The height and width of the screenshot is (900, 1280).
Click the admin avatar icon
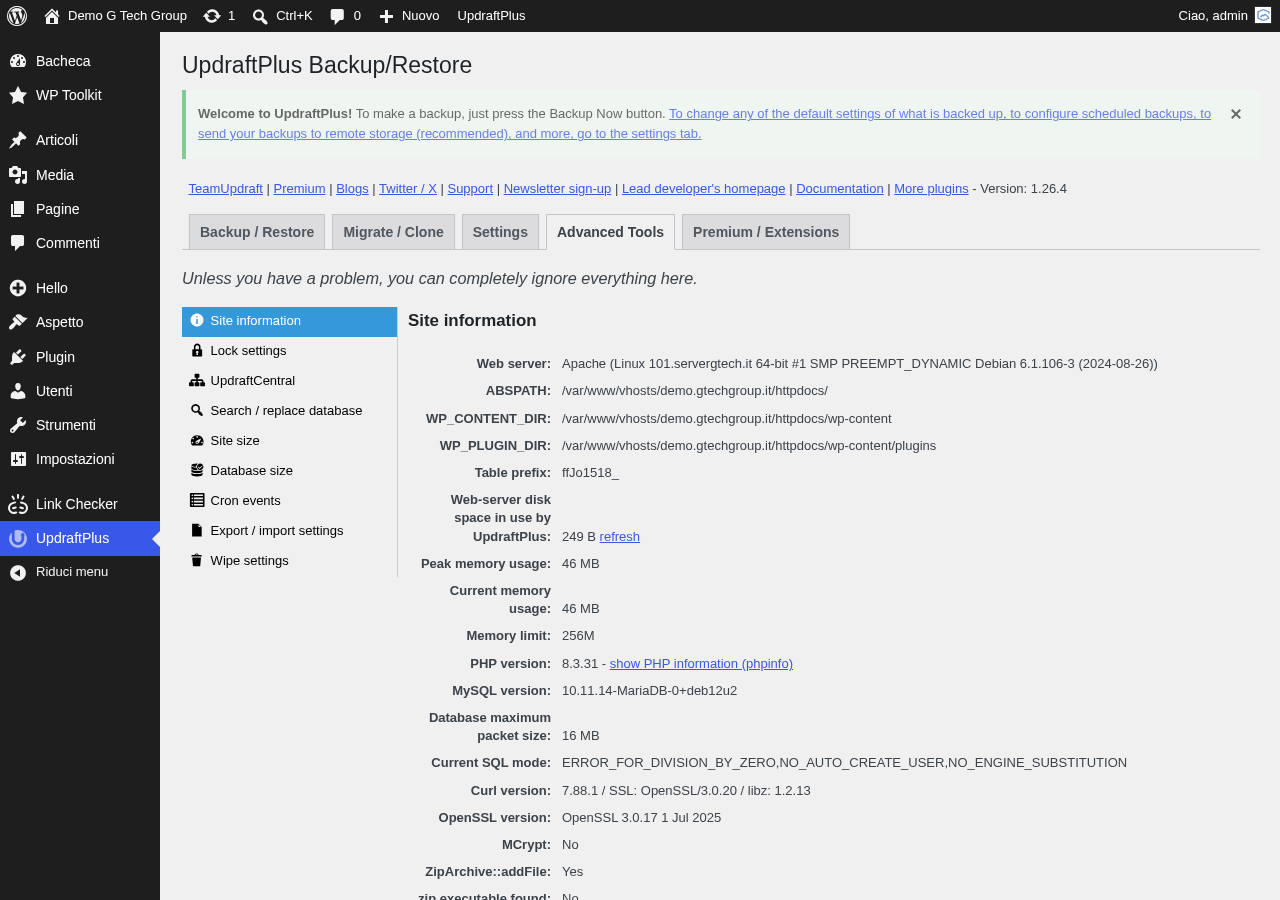click(x=1263, y=15)
